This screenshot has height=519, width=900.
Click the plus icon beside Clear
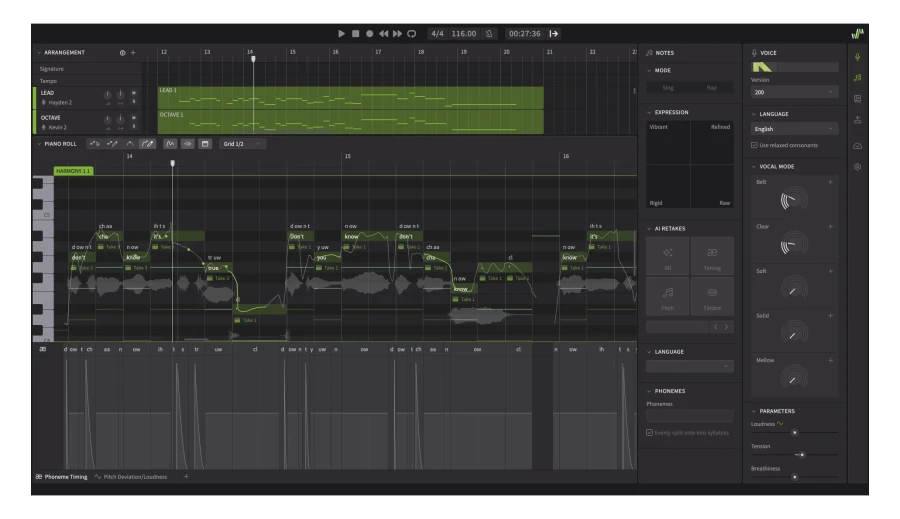tap(831, 227)
